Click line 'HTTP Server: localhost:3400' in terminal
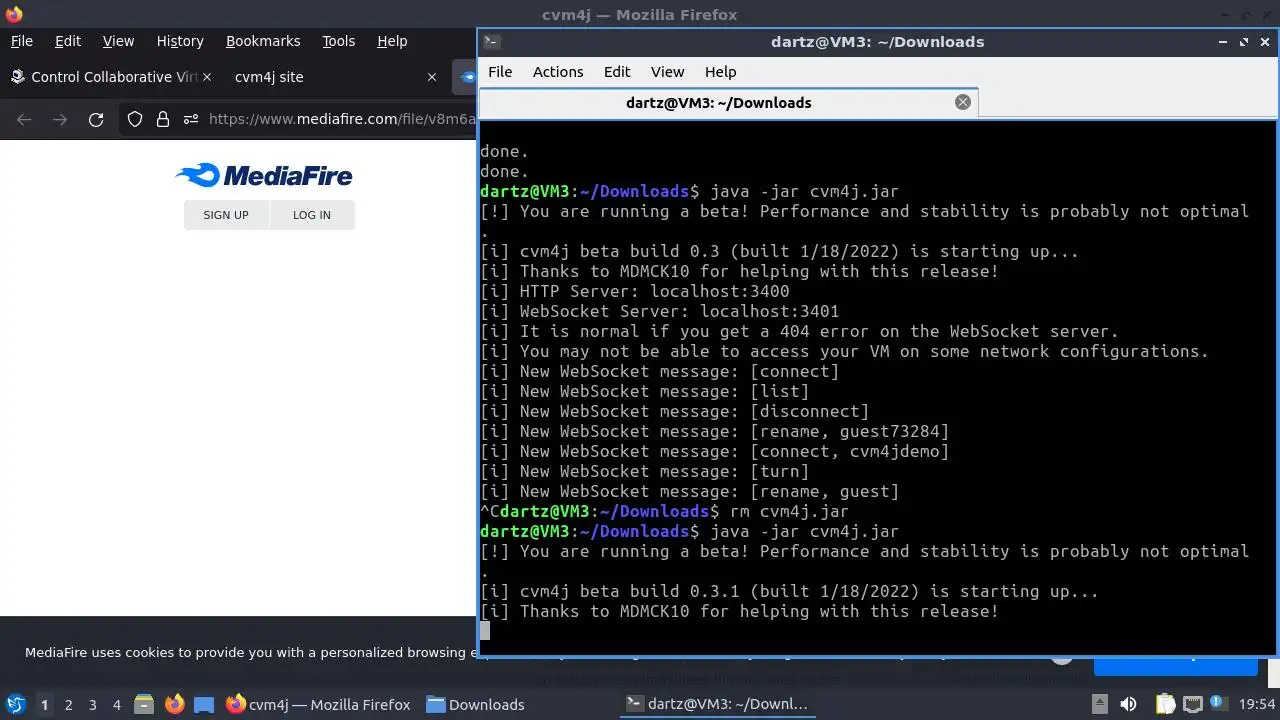Screen dimensions: 1280x720 pyautogui.click(x=635, y=291)
